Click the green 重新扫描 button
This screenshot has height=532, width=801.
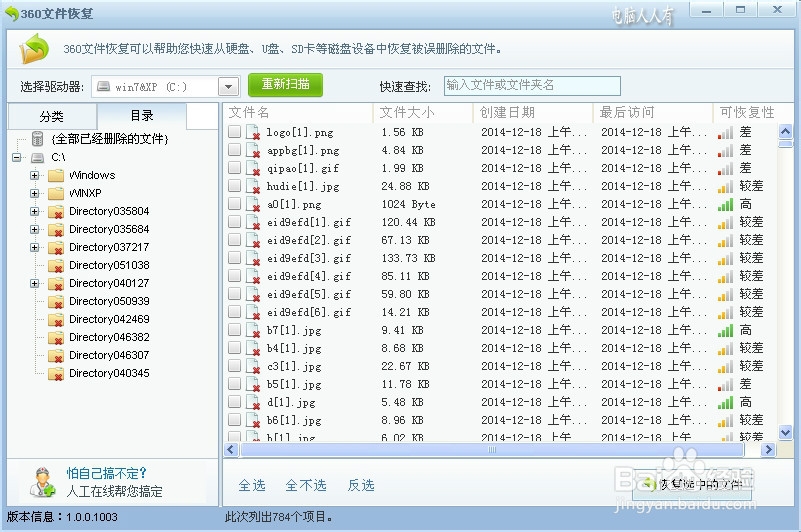[x=286, y=84]
